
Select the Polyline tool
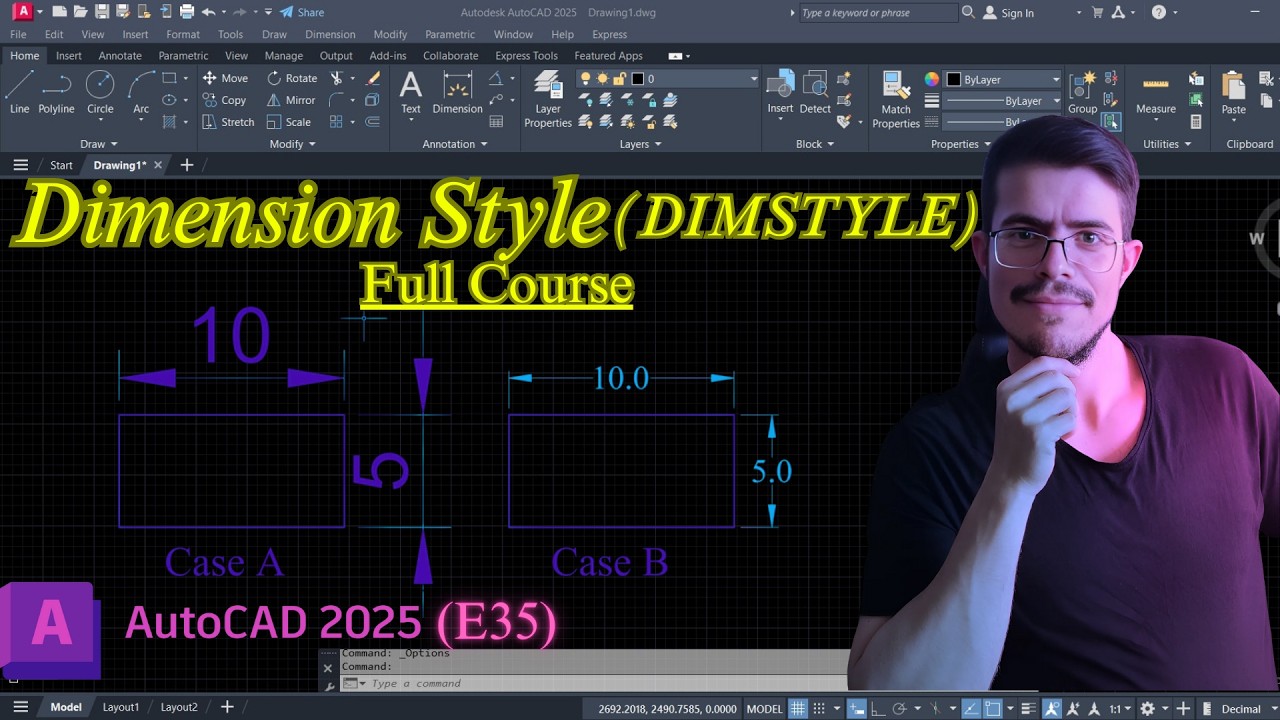[56, 93]
